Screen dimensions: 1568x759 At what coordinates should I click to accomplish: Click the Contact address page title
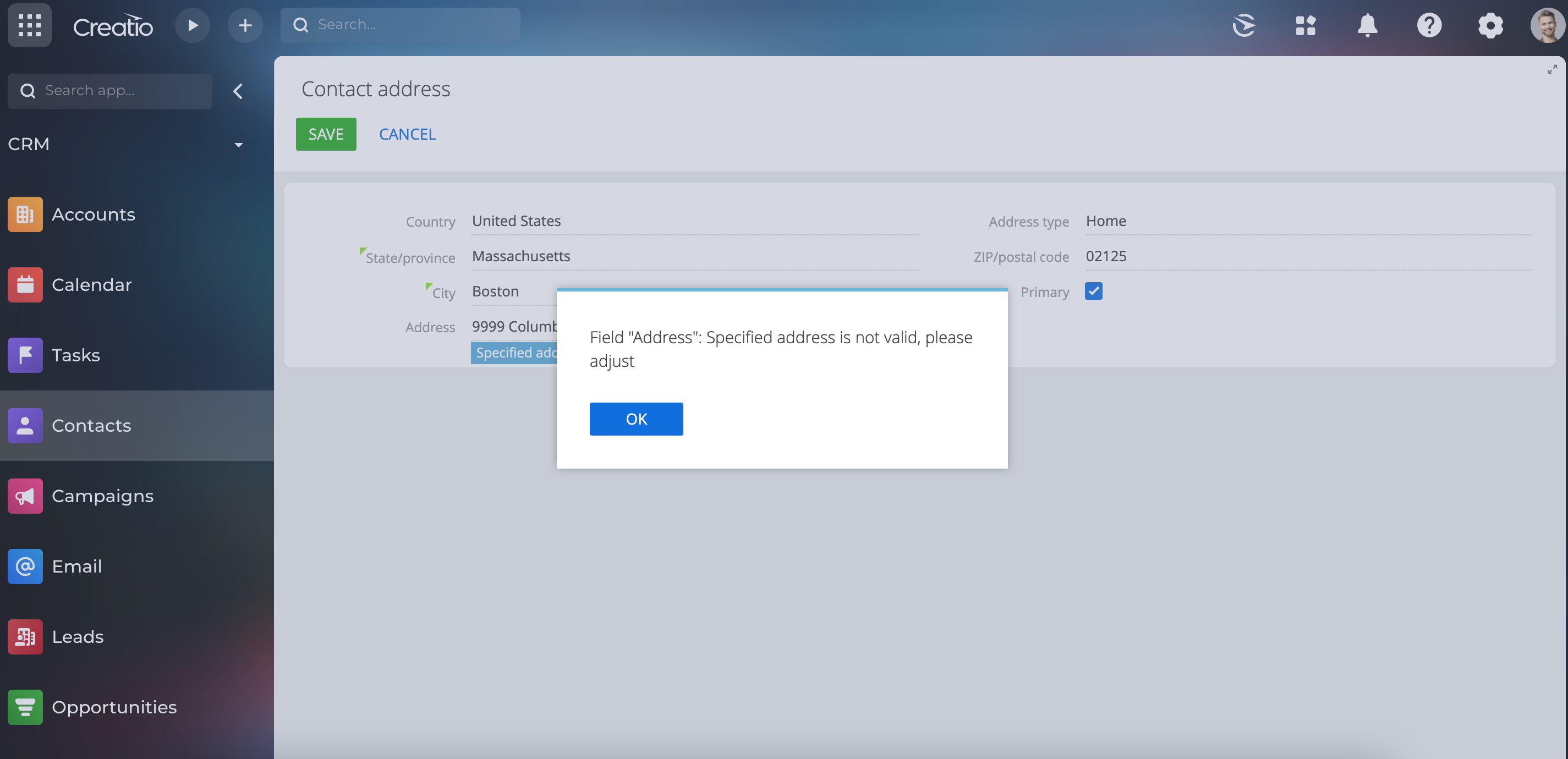pos(376,90)
